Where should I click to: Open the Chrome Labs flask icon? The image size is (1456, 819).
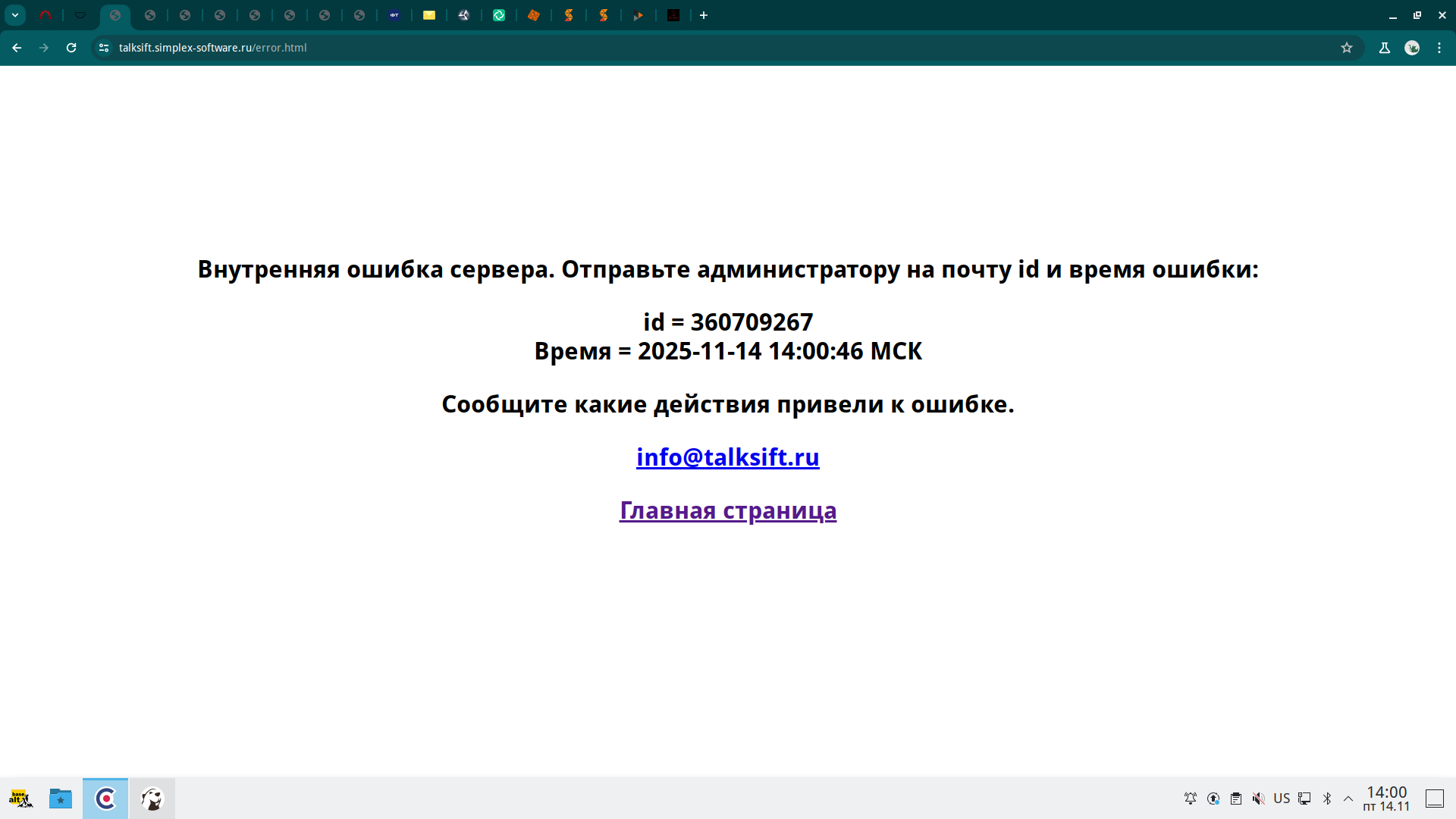[1385, 48]
